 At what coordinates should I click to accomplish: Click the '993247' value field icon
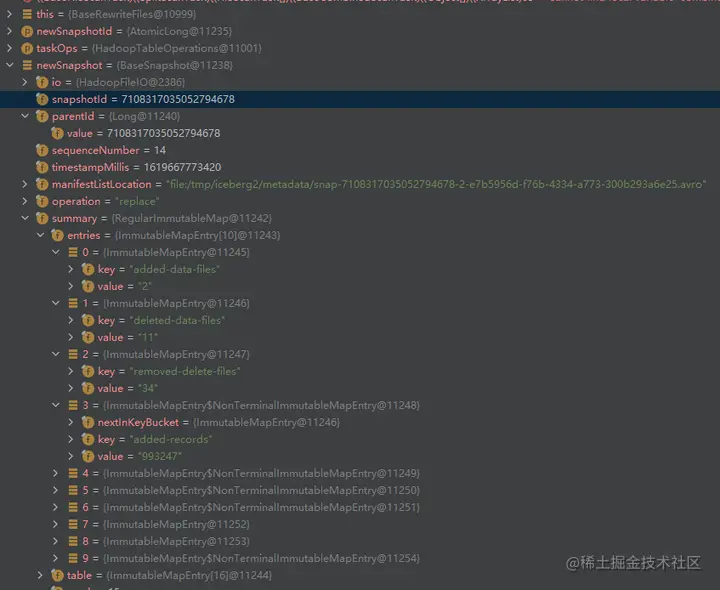pyautogui.click(x=88, y=456)
